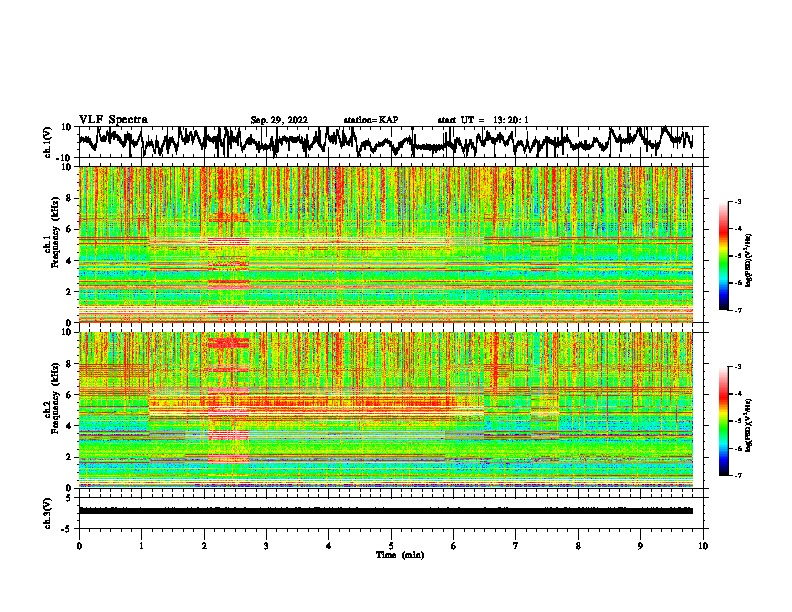Click the "3" minute tick on Time axis
The width and height of the screenshot is (792, 612).
pyautogui.click(x=266, y=546)
